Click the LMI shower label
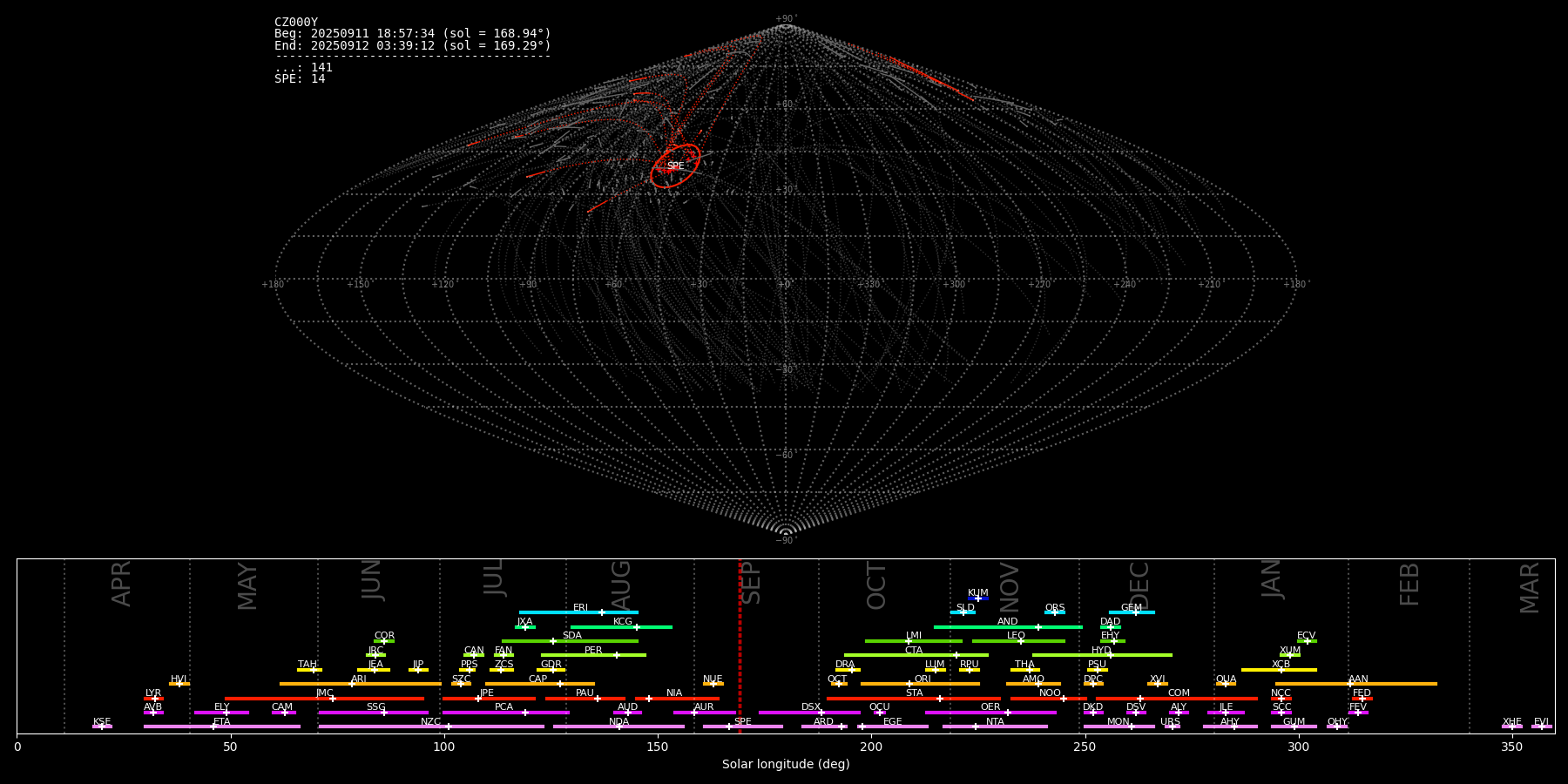This screenshot has height=784, width=1568. (914, 635)
